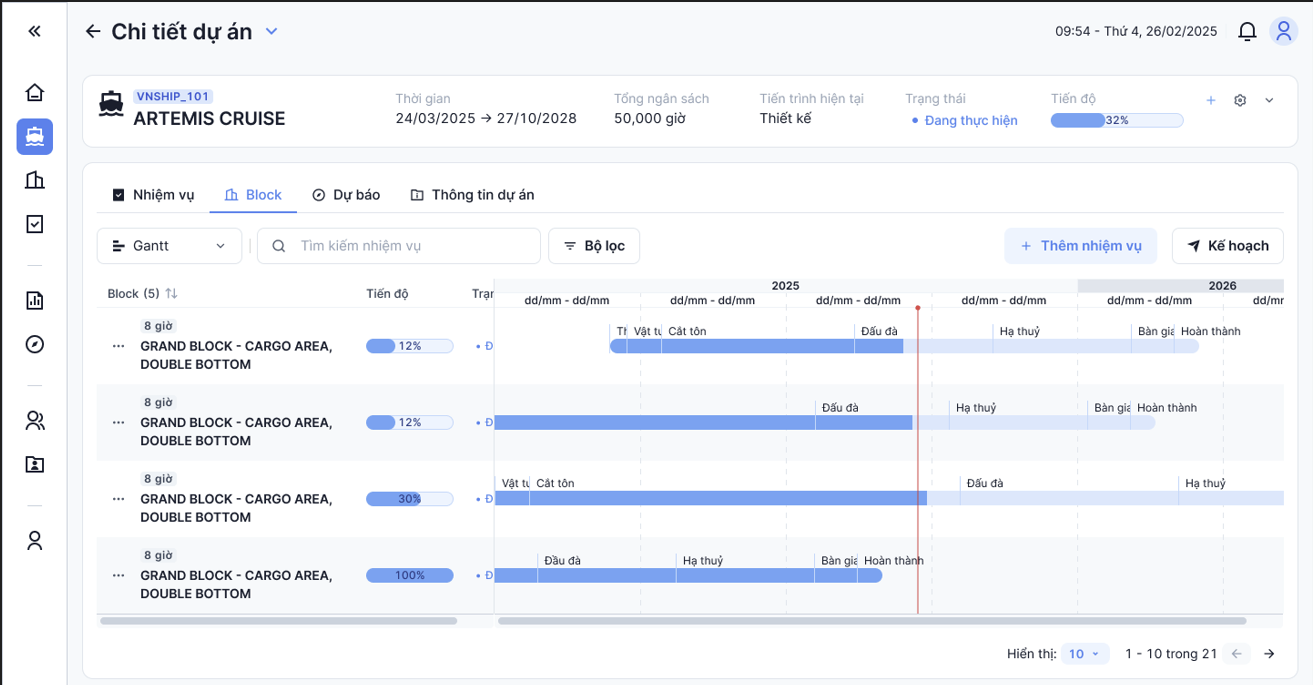The image size is (1313, 685).
Task: Click the project settings gear icon
Action: click(1240, 101)
